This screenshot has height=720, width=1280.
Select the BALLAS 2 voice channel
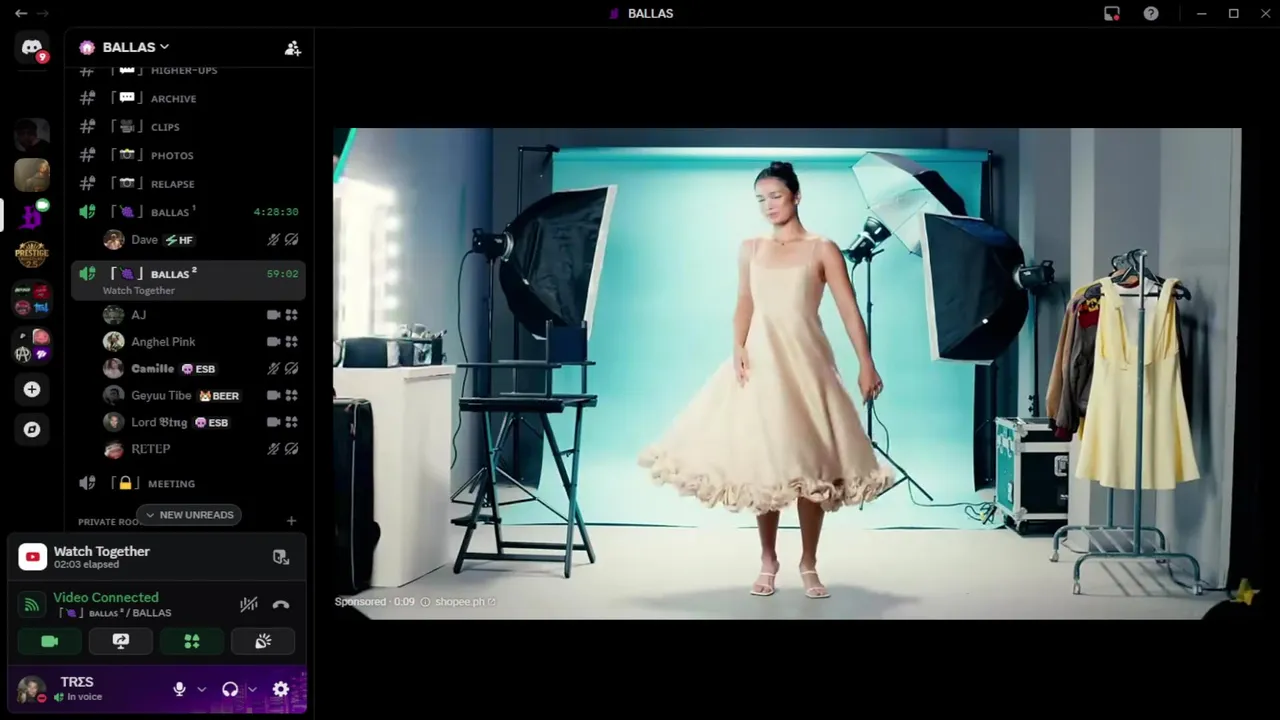pyautogui.click(x=188, y=280)
